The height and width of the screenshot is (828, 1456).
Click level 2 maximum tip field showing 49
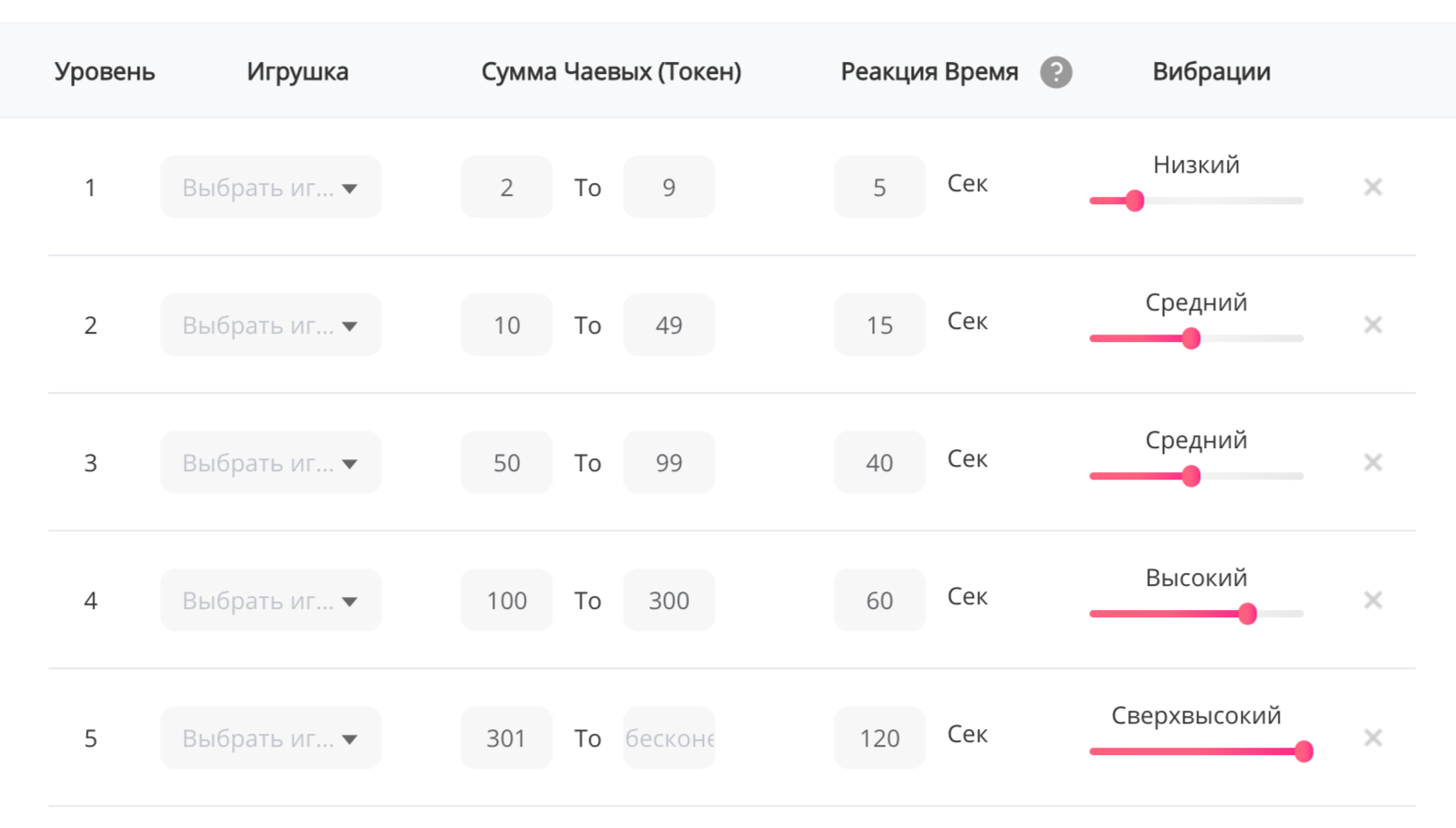click(x=669, y=325)
